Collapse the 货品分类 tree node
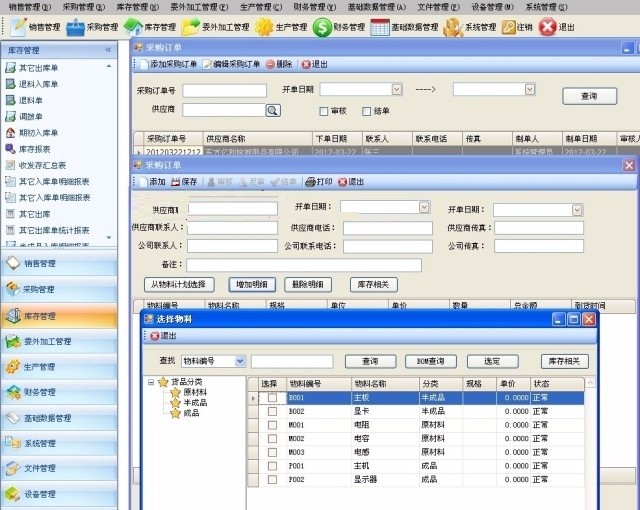Screen dimensions: 640x510 [x=151, y=382]
